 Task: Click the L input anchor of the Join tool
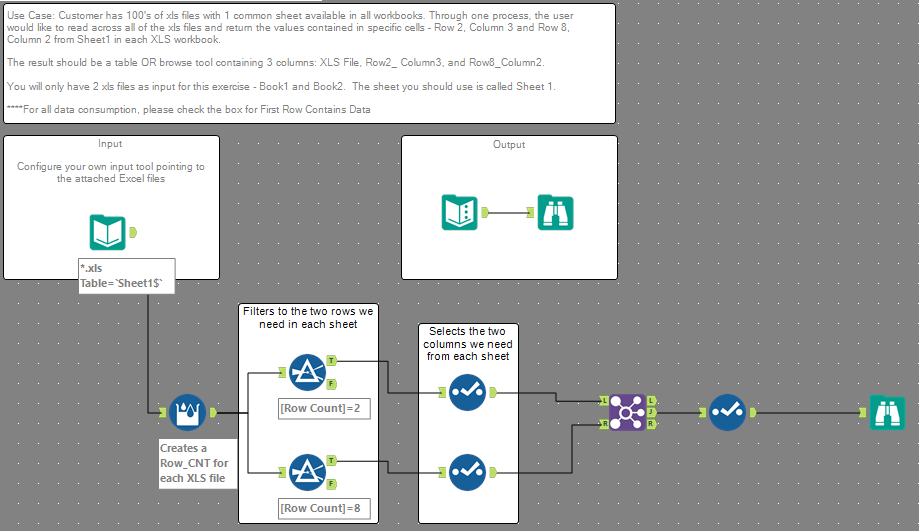point(604,401)
